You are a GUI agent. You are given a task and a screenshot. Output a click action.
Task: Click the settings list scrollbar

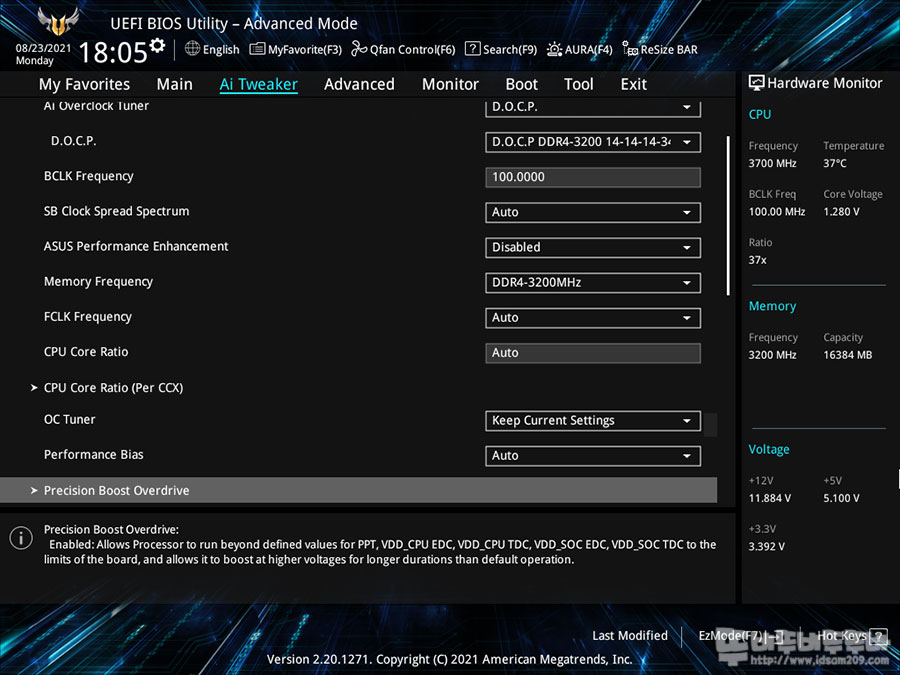pyautogui.click(x=728, y=216)
